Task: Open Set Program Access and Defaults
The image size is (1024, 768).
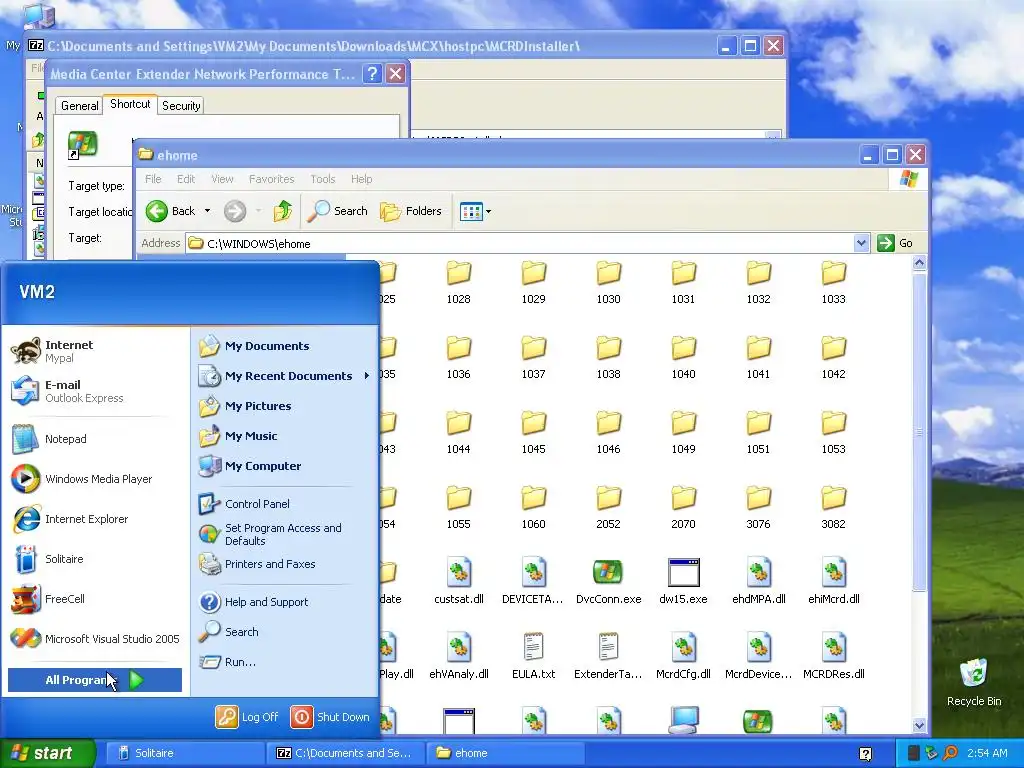Action: point(284,534)
